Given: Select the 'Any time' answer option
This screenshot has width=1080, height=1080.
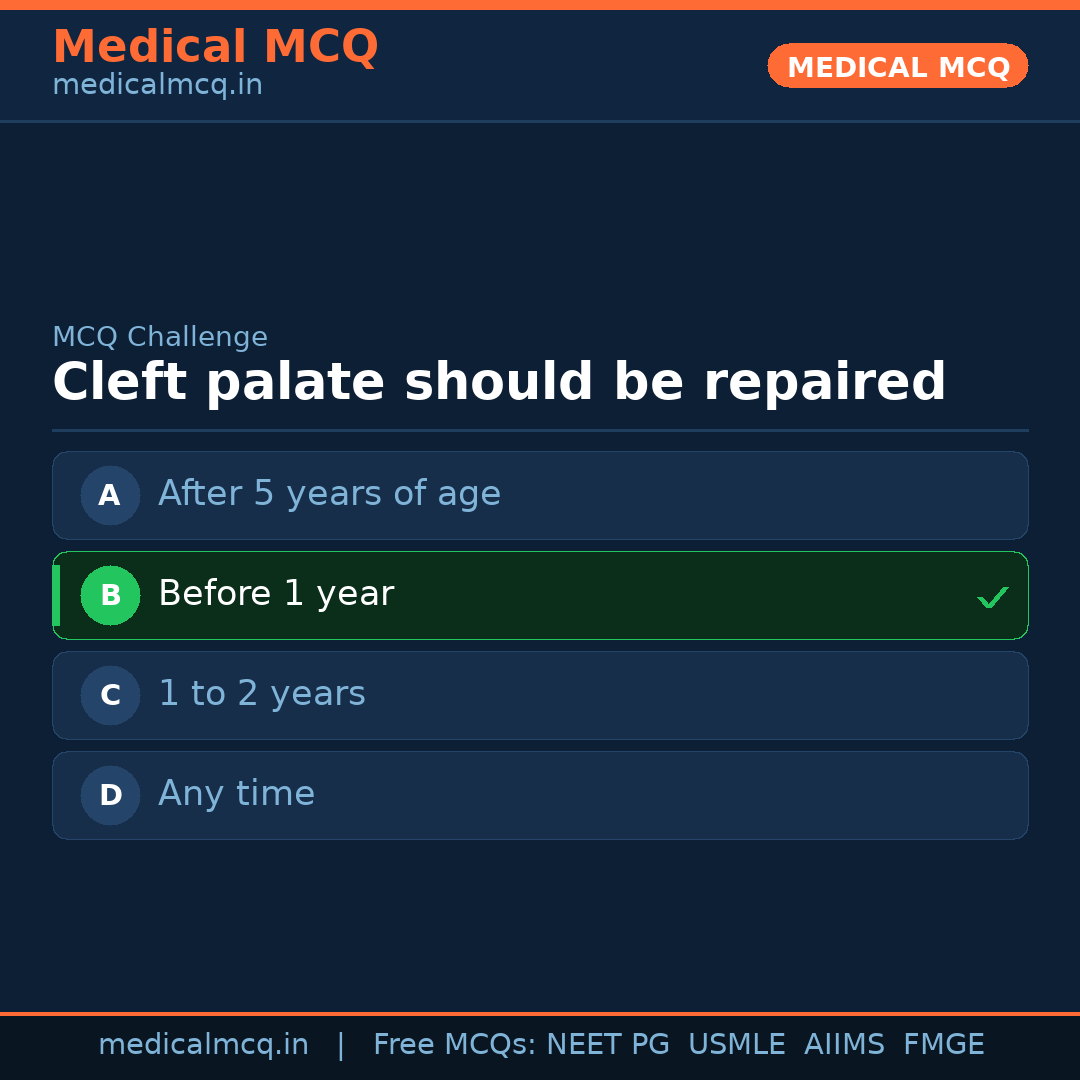Looking at the screenshot, I should (236, 794).
